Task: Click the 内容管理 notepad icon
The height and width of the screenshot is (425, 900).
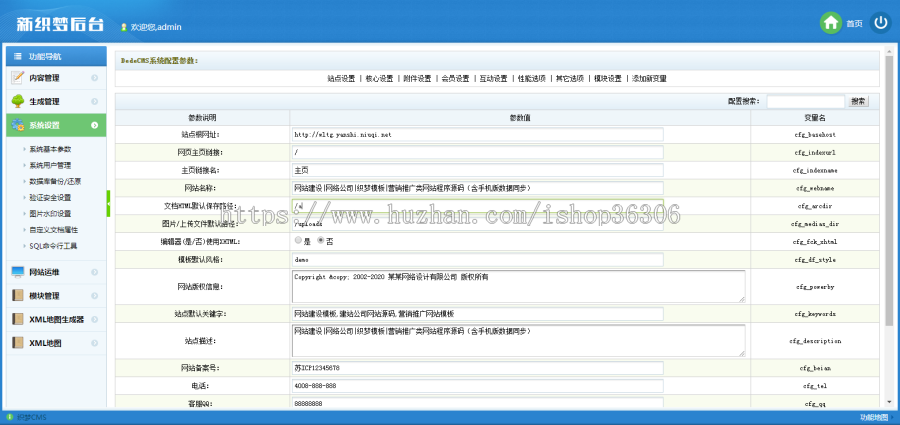Action: (x=18, y=78)
